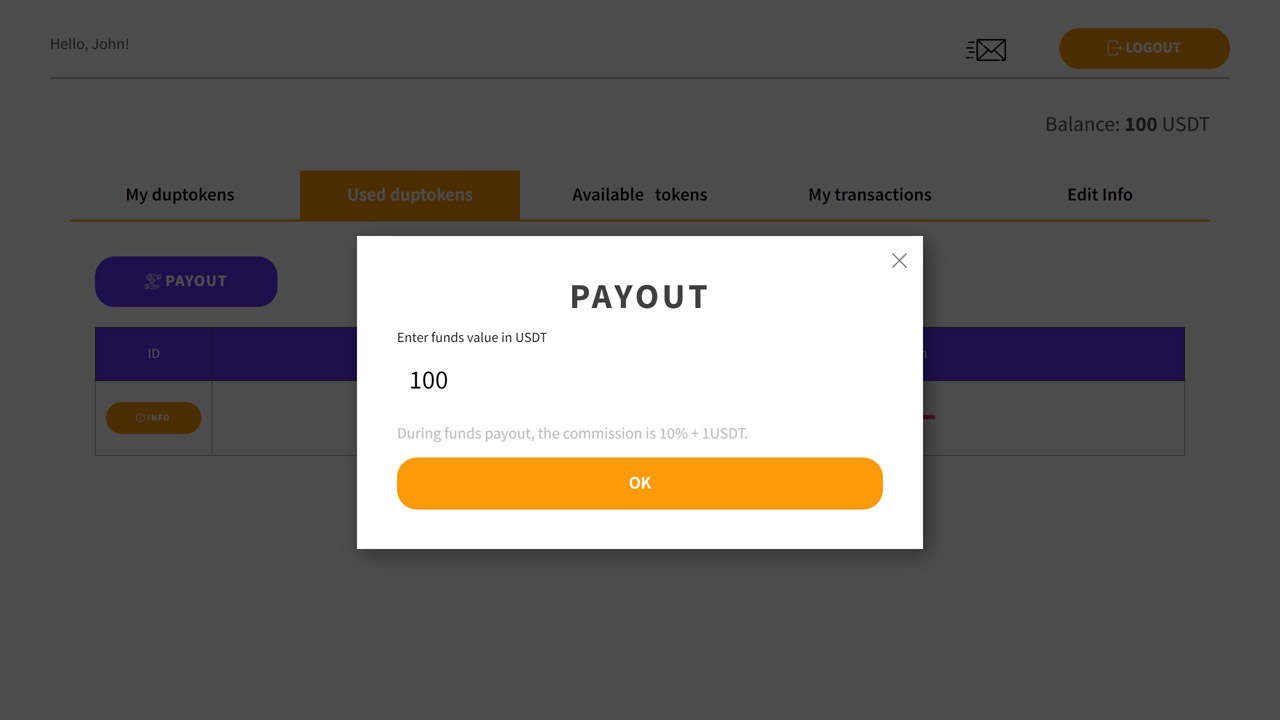The image size is (1280, 720).
Task: Start a payout with the PAYOUT button
Action: (186, 281)
